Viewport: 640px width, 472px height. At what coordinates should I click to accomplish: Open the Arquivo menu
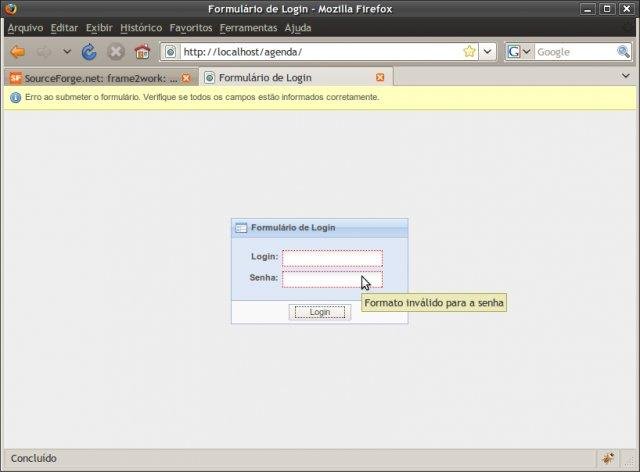(25, 28)
